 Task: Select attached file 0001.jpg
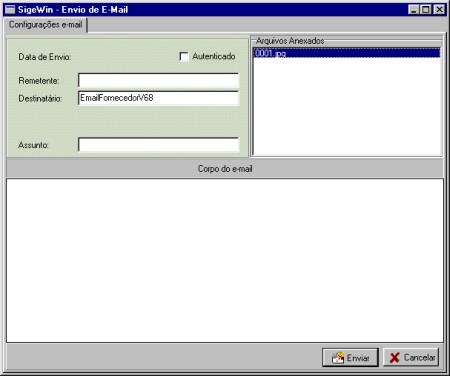(x=346, y=53)
